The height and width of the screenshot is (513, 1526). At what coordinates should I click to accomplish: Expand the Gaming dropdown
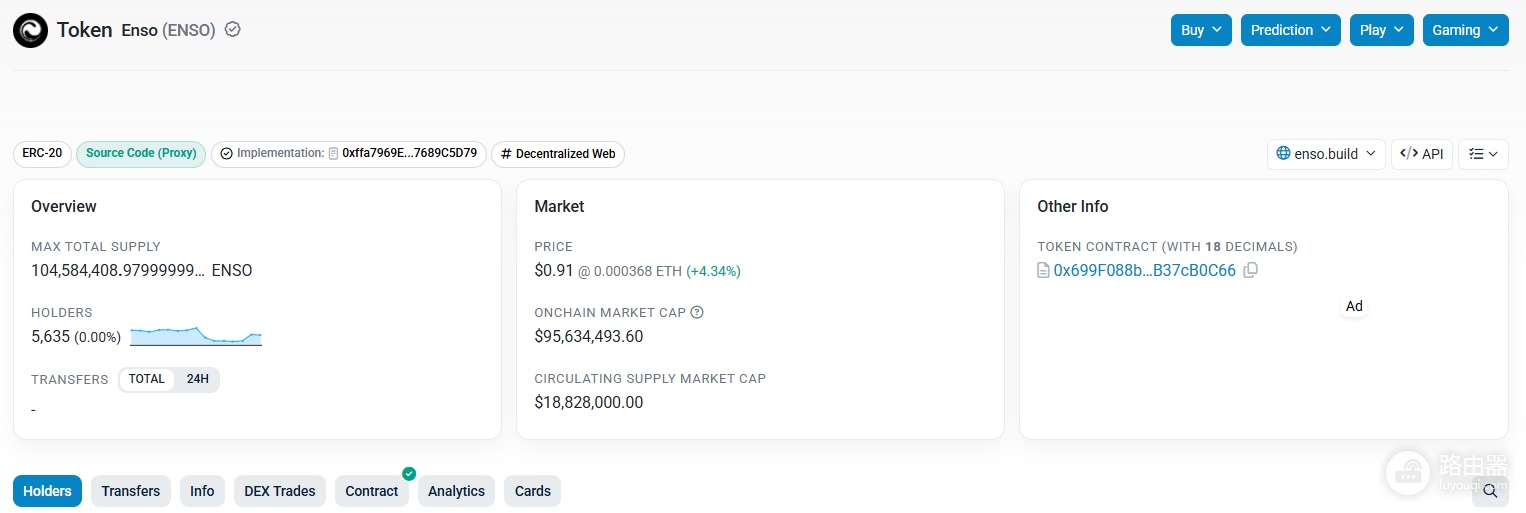coord(1465,30)
